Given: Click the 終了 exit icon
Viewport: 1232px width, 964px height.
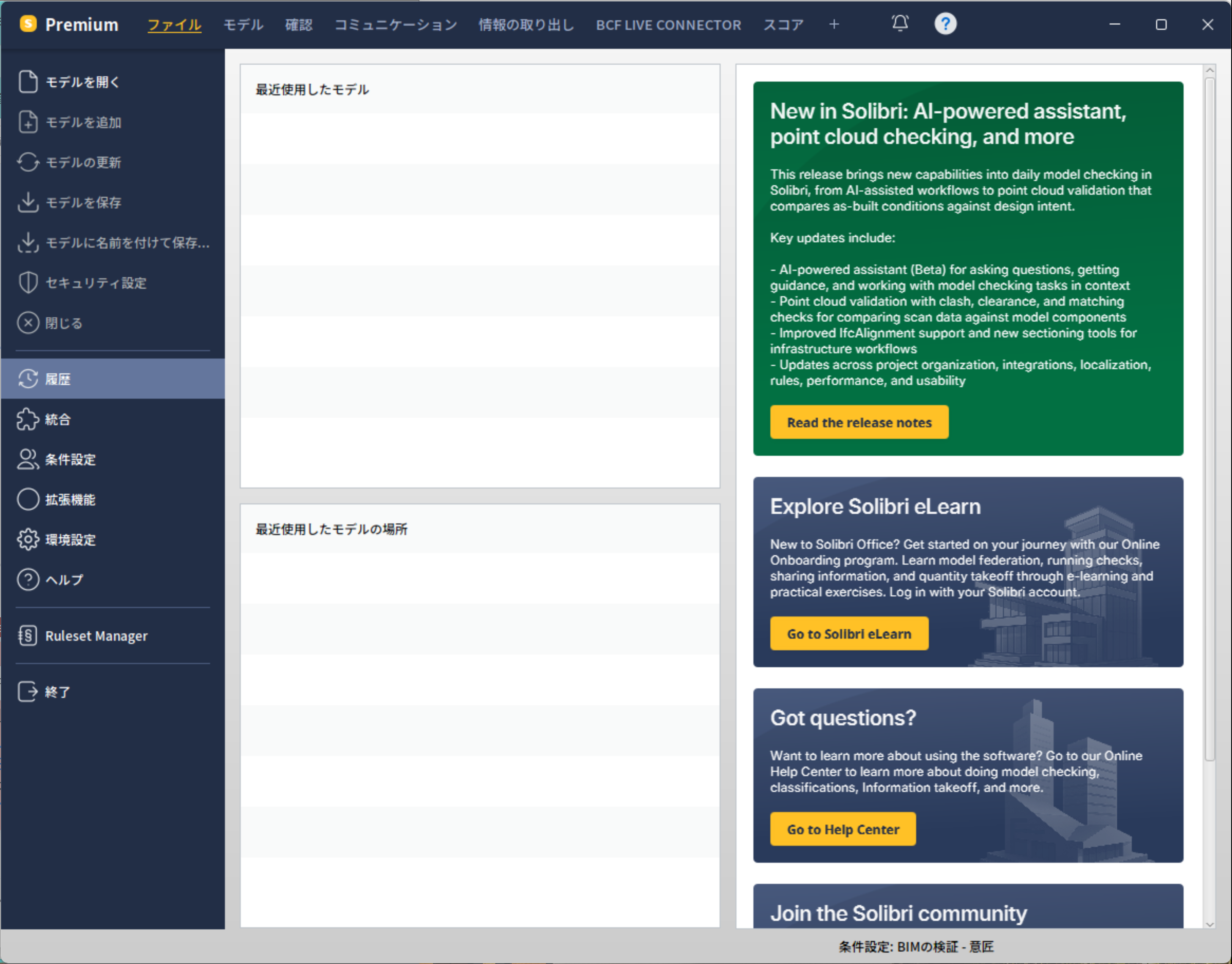Looking at the screenshot, I should tap(27, 691).
